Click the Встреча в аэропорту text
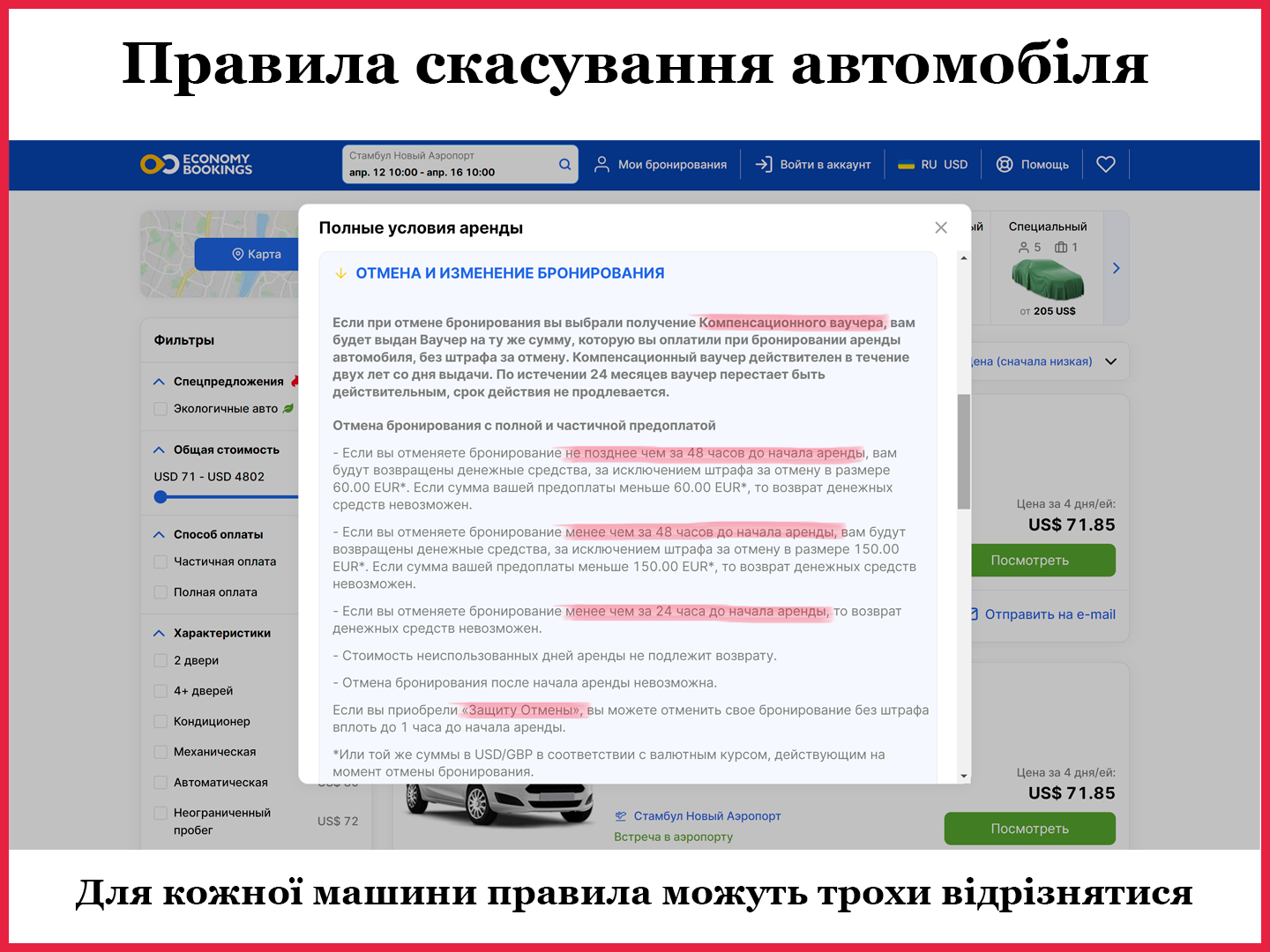The height and width of the screenshot is (952, 1270). click(674, 837)
